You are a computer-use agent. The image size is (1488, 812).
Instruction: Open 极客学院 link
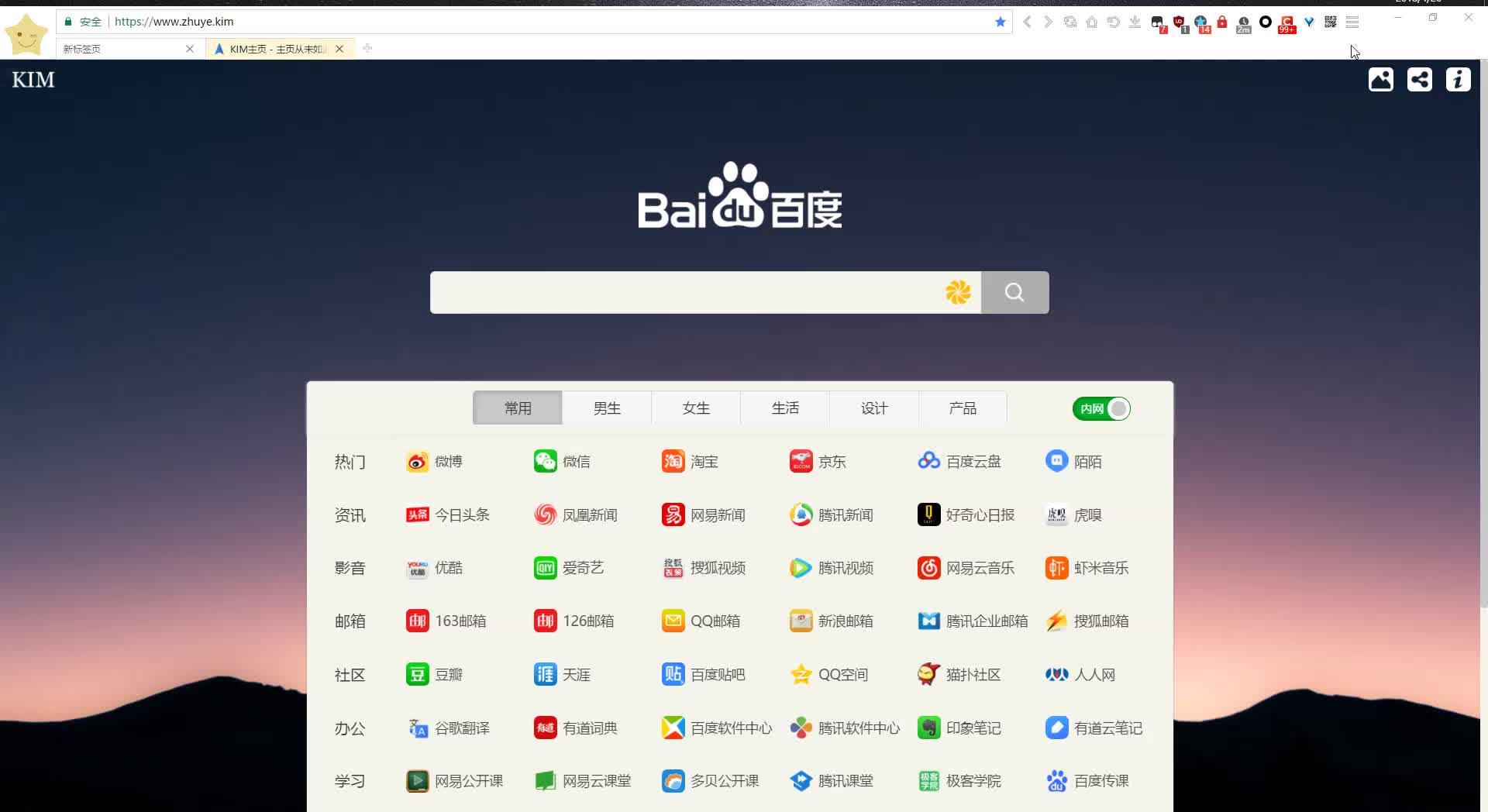[x=959, y=781]
